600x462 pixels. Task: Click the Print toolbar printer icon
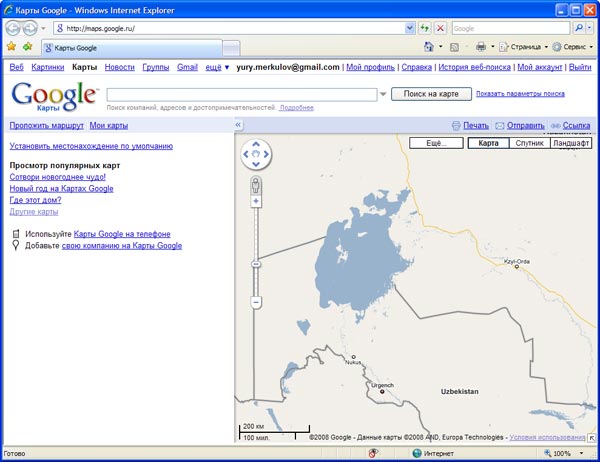tap(481, 47)
